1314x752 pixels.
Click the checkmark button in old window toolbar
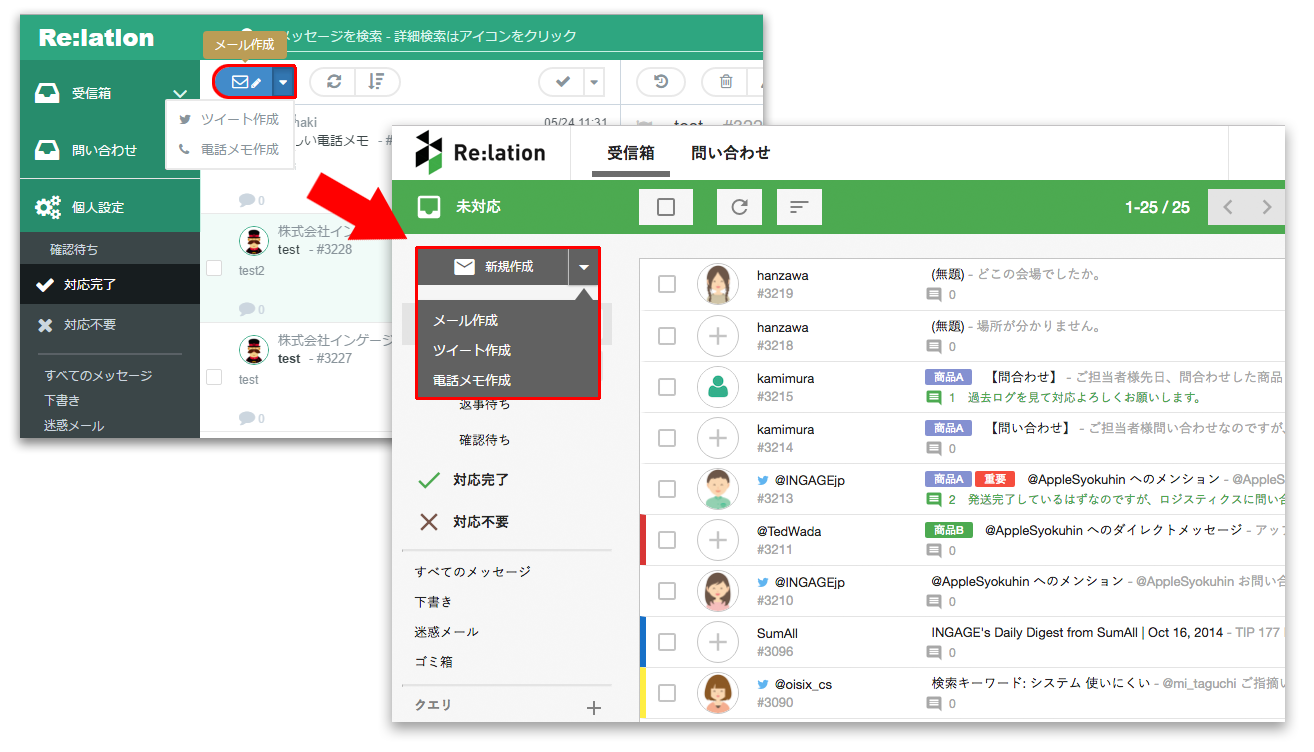(562, 82)
